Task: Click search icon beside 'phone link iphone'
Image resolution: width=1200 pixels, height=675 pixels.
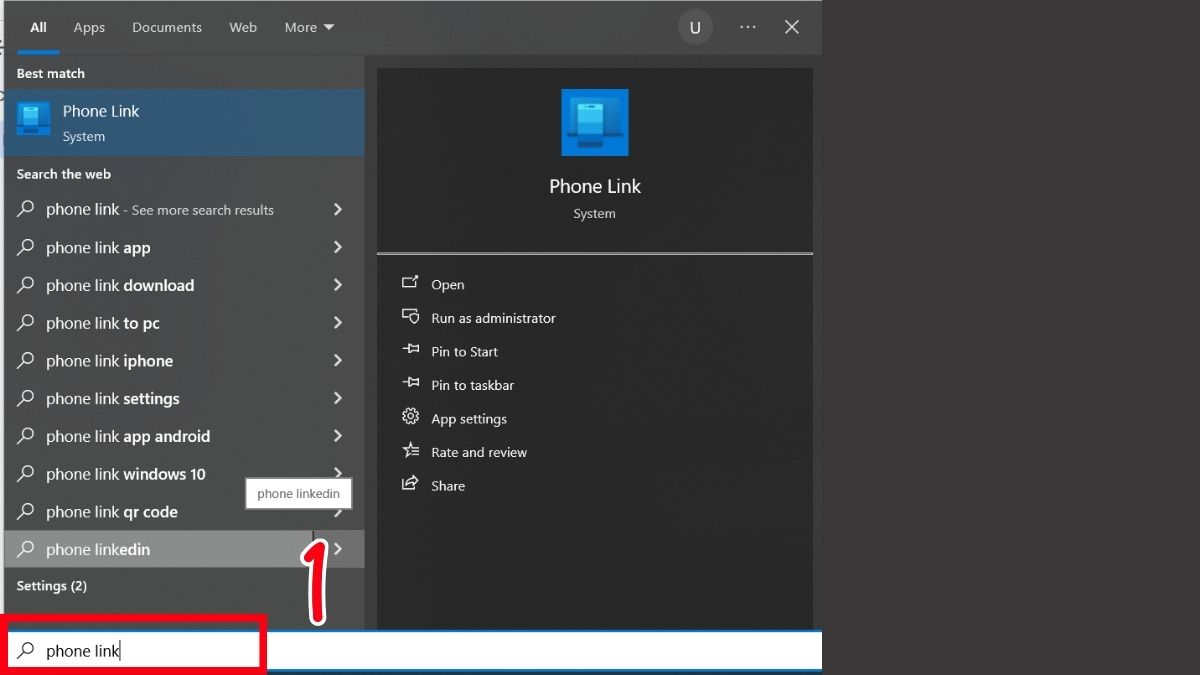Action: (26, 361)
